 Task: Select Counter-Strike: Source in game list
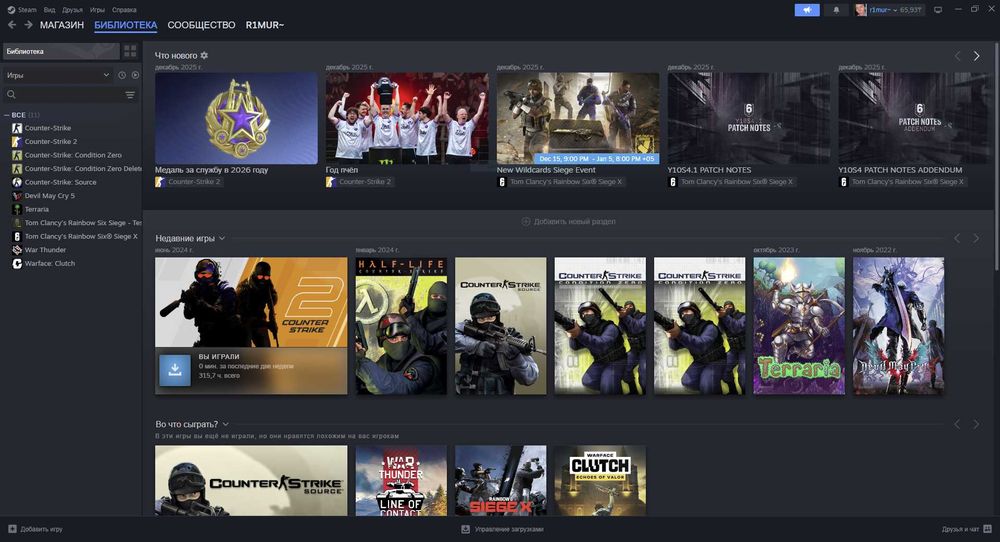tap(61, 182)
